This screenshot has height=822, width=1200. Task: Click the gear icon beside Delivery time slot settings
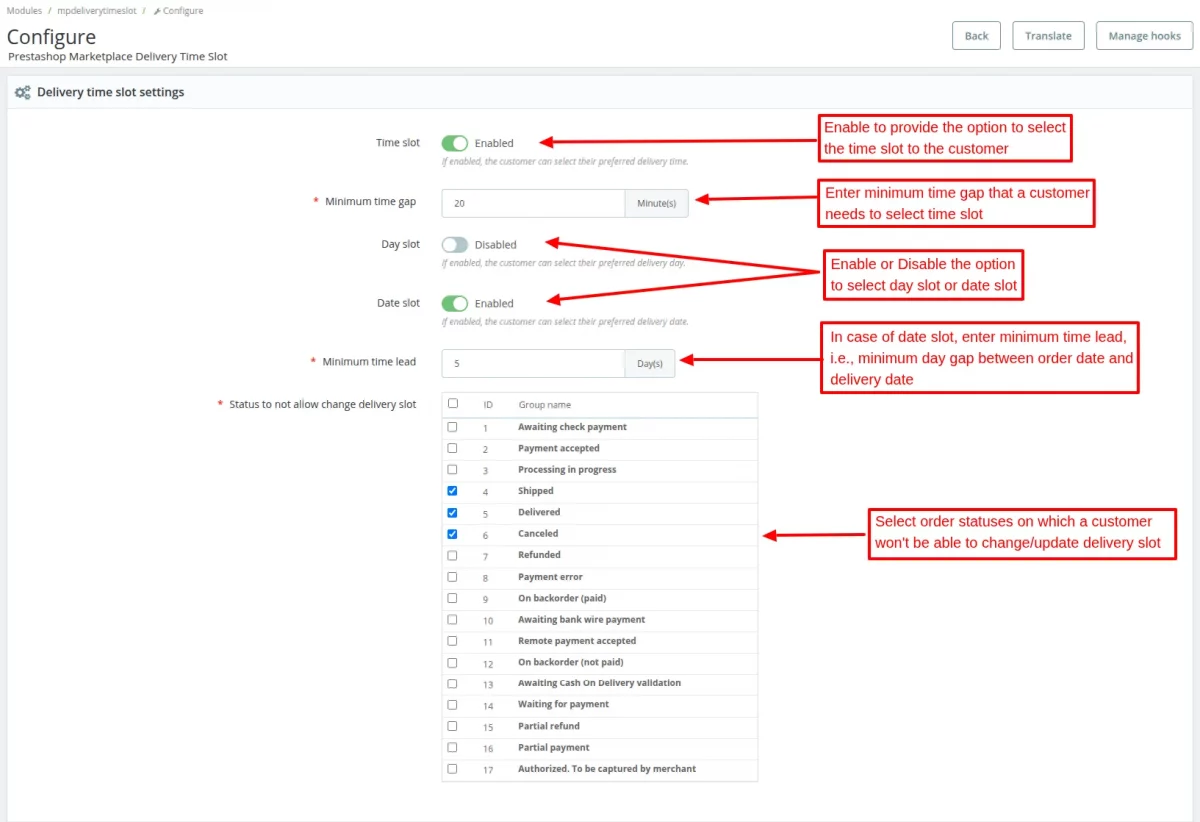(22, 91)
